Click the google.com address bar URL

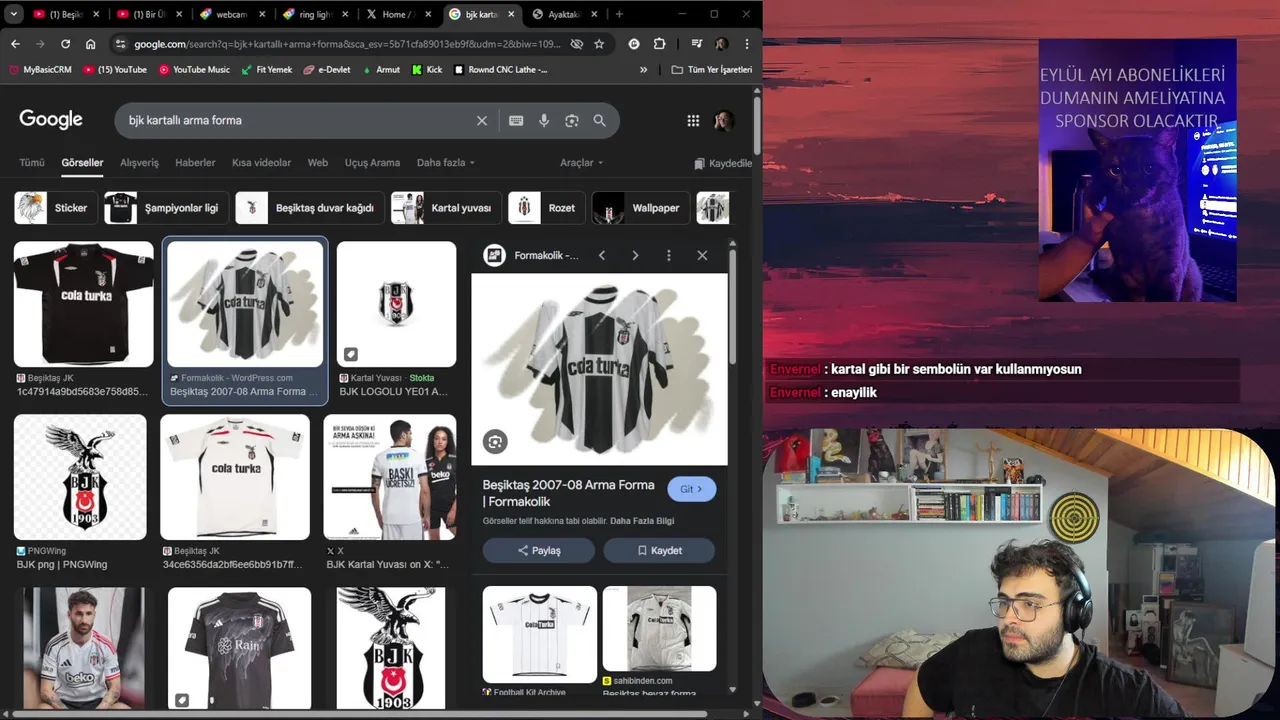pos(347,44)
